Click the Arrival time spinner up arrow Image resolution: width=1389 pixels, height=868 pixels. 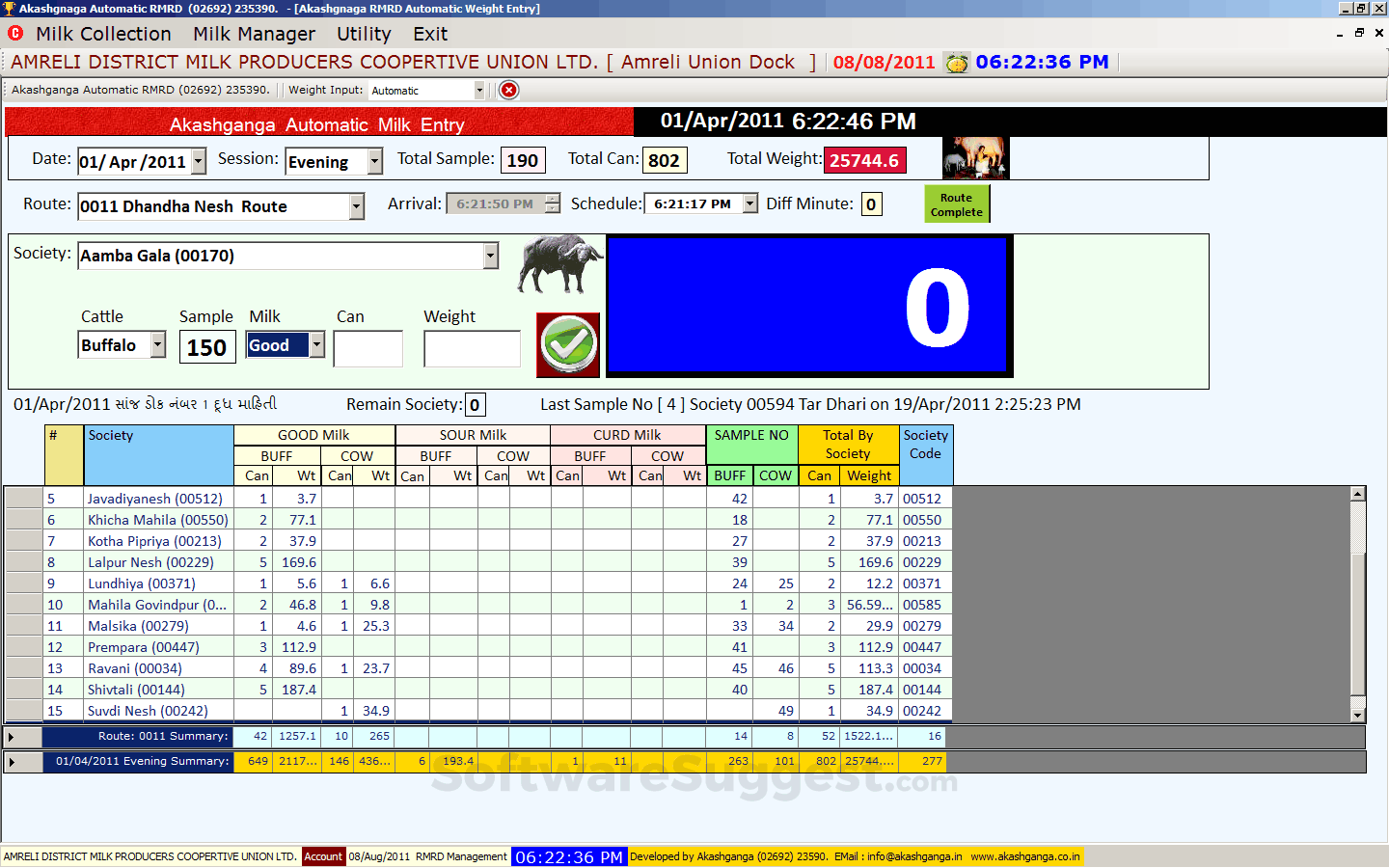click(x=550, y=199)
